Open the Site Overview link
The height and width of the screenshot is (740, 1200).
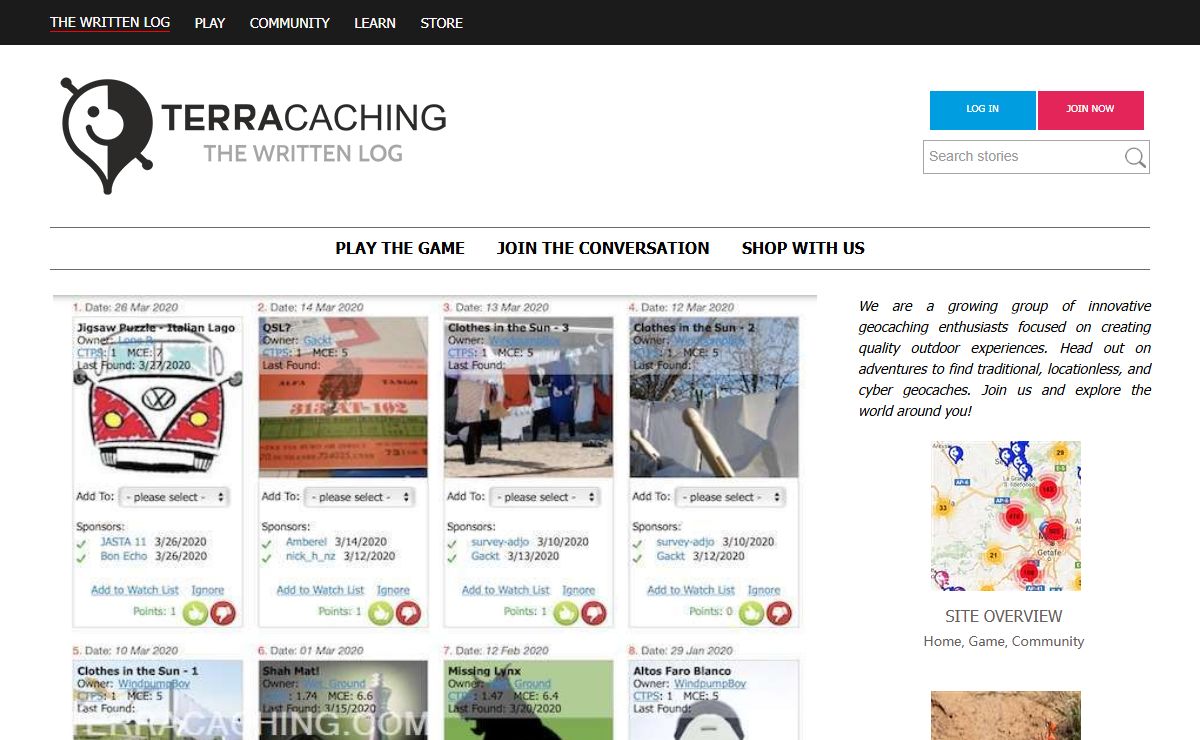tap(1004, 616)
